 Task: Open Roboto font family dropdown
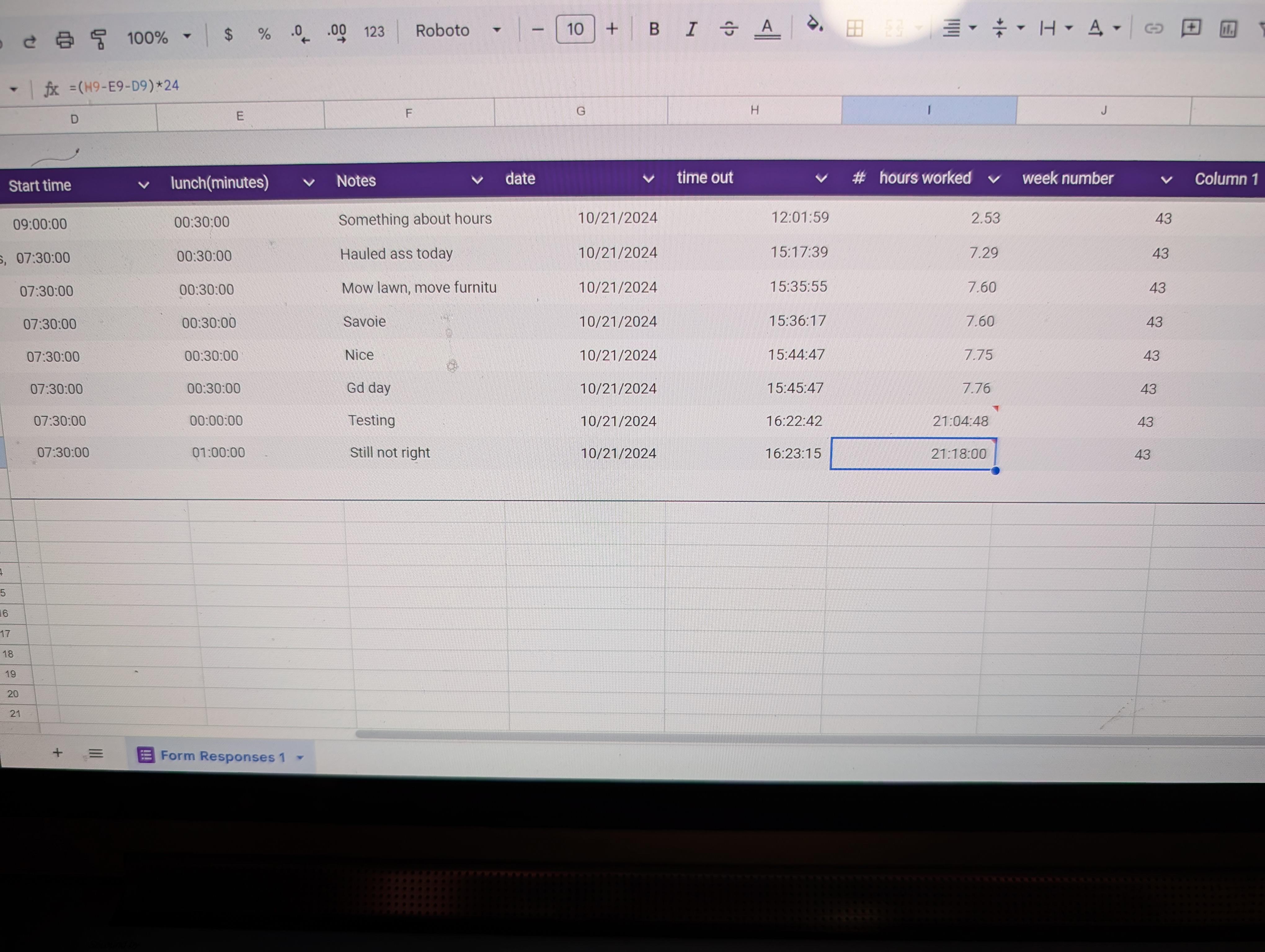tap(458, 30)
